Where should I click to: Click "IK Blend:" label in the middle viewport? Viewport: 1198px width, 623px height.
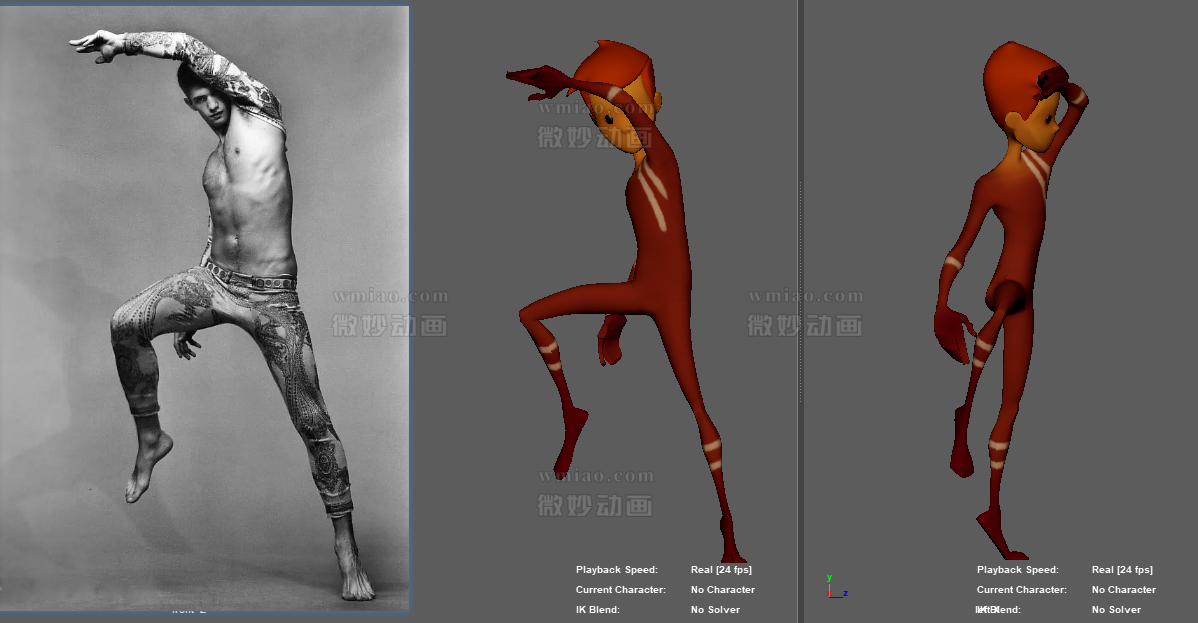coord(598,610)
